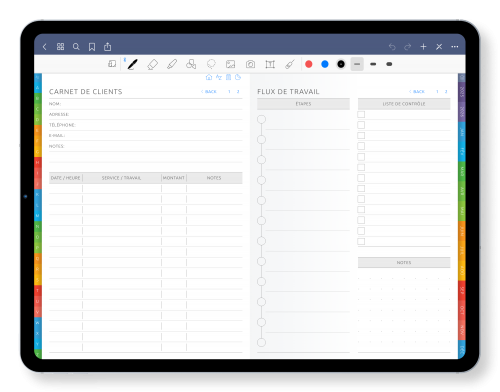Check the seventh Liste de contrôle checkbox

[361, 178]
